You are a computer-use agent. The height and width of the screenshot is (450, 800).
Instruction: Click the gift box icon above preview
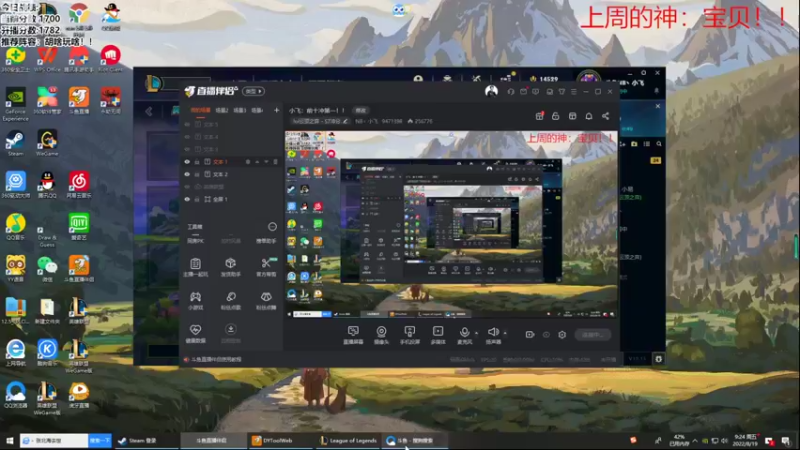(x=539, y=116)
